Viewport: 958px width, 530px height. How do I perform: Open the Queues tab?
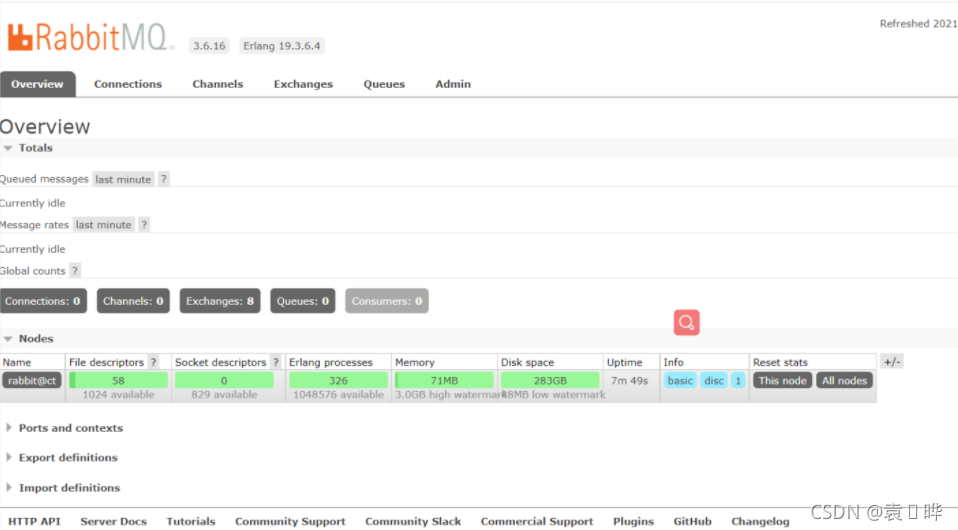click(384, 84)
